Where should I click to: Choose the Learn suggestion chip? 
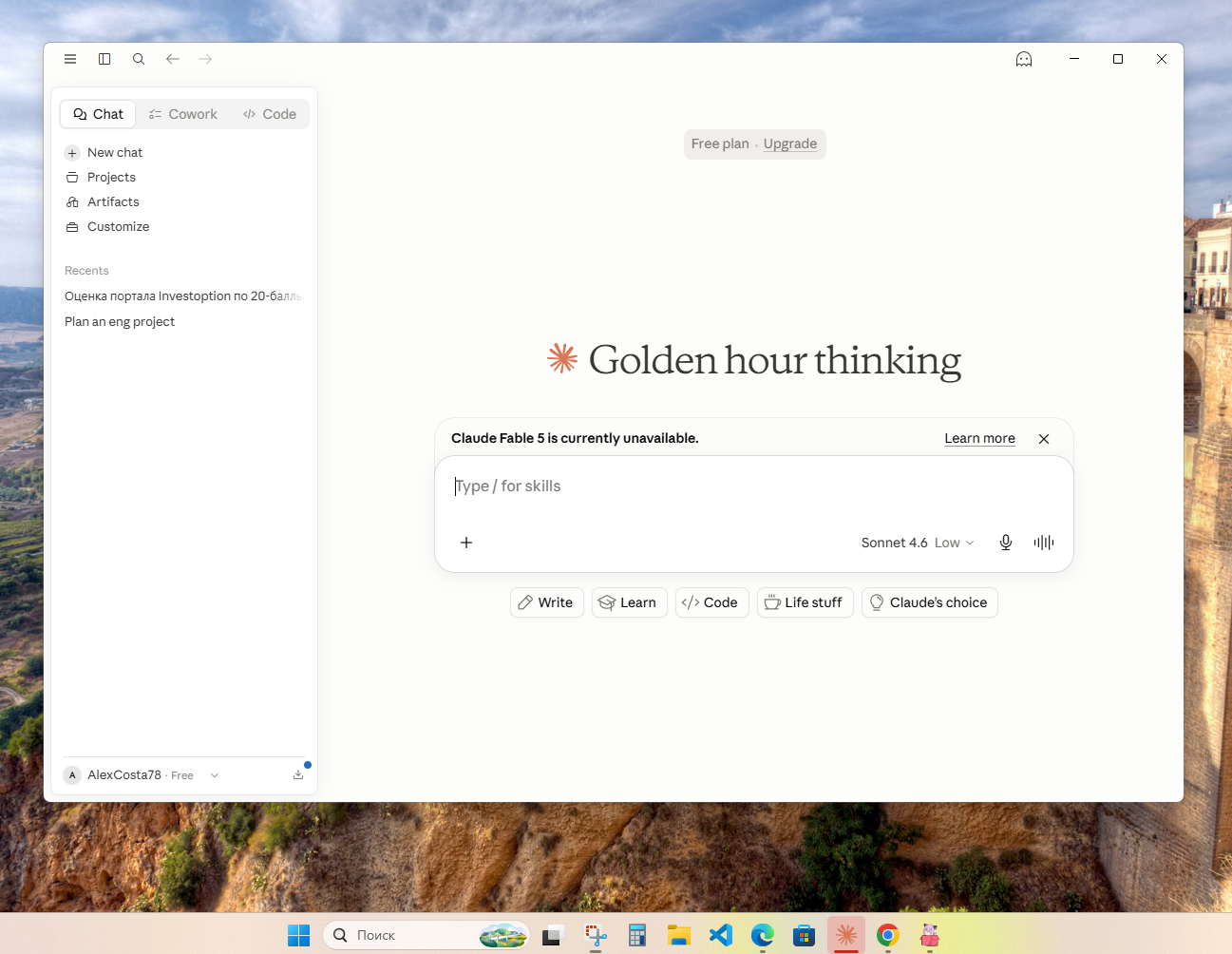[x=629, y=602]
